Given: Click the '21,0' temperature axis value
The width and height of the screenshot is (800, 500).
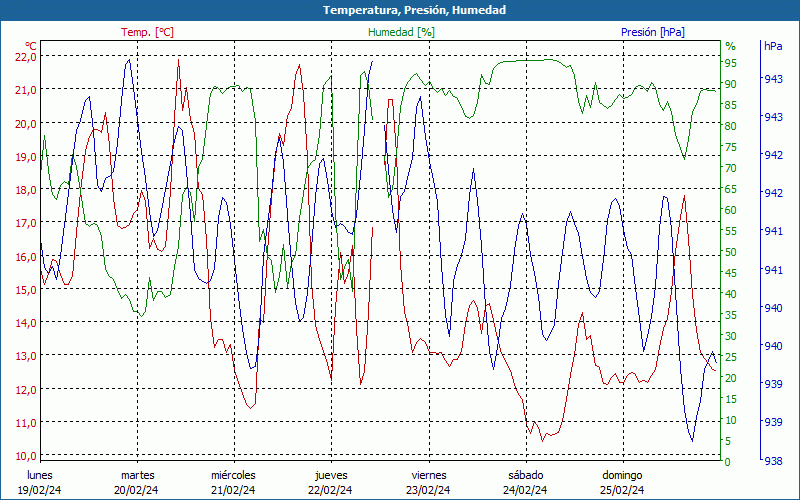Looking at the screenshot, I should (26, 90).
